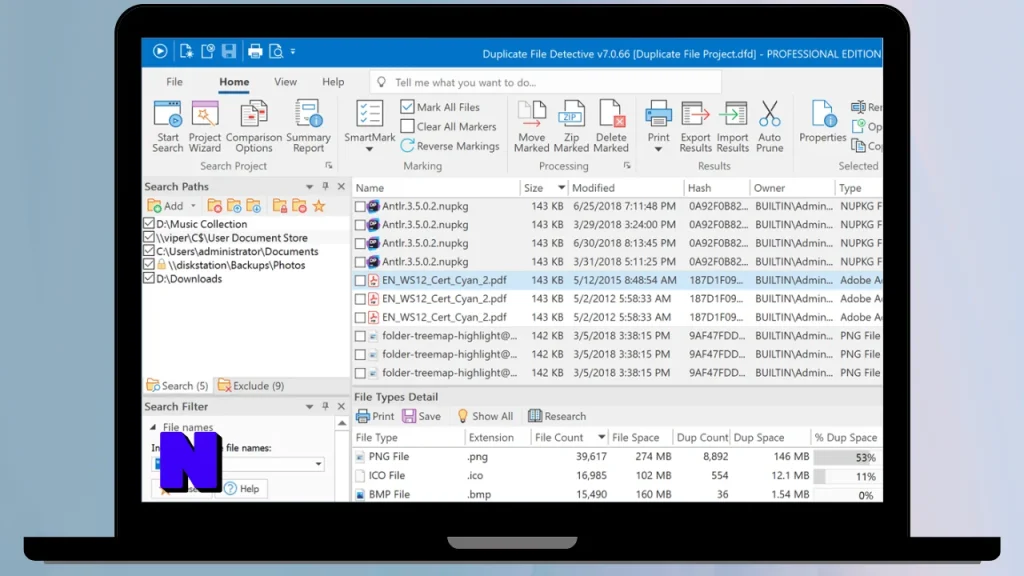Image resolution: width=1024 pixels, height=576 pixels.
Task: Switch to the View ribbon tab
Action: (285, 82)
